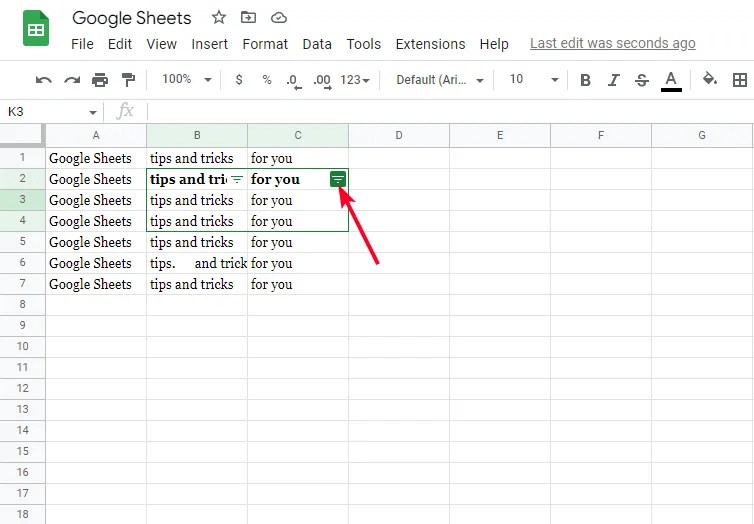Open the Google Sheets home logo
This screenshot has height=524, width=754.
click(36, 28)
